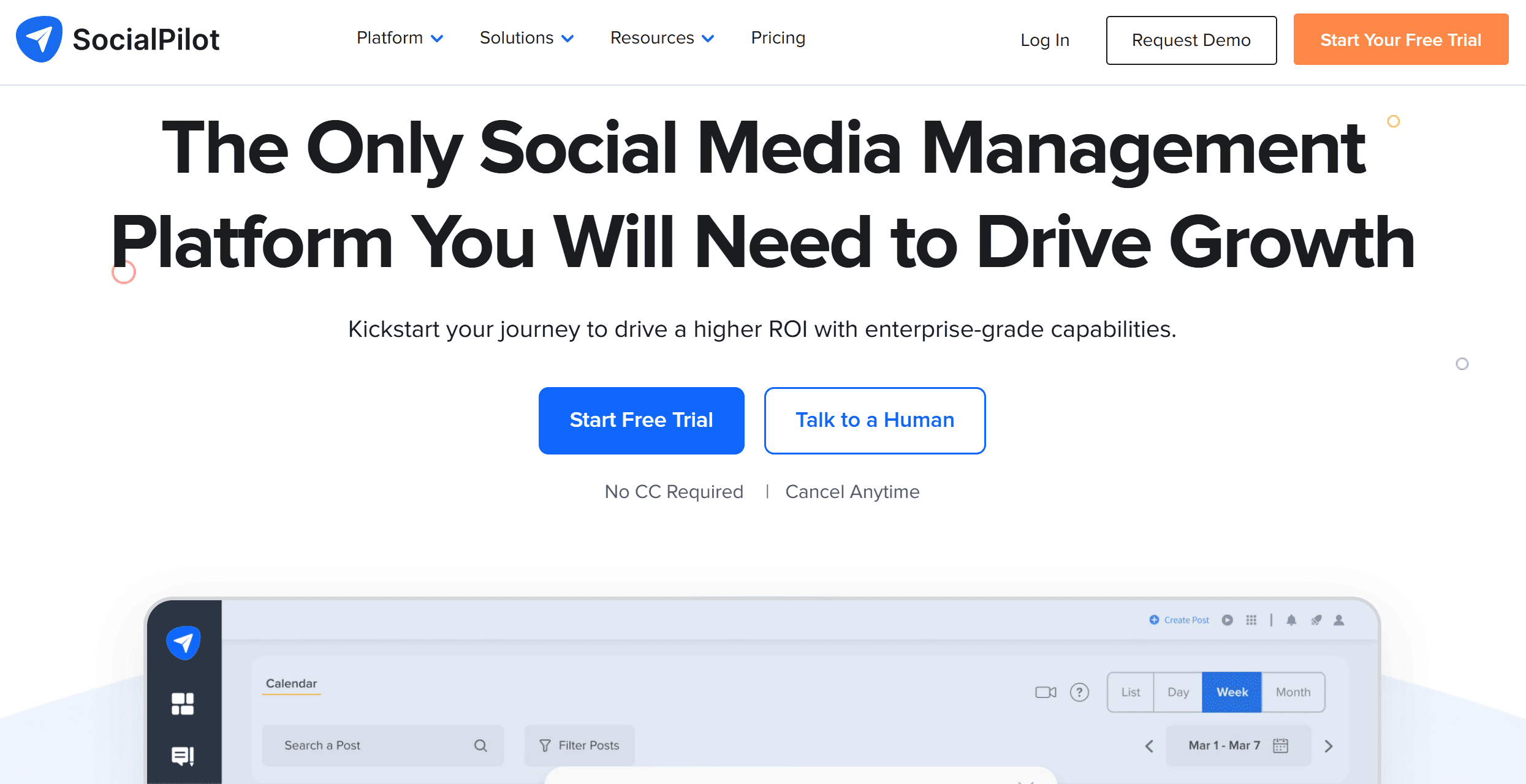Open notifications via the bell icon
Screen dimensions: 1526x784
1290,620
